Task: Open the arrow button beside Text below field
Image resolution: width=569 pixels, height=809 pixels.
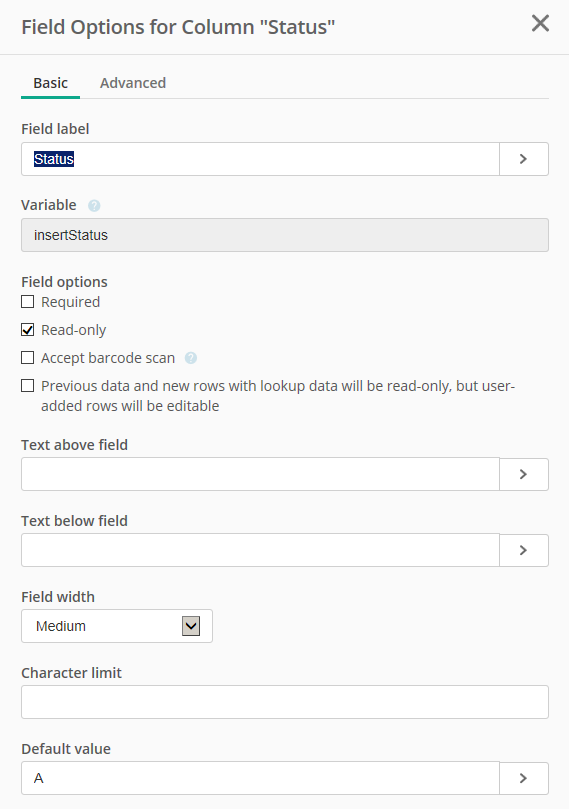Action: pos(524,550)
